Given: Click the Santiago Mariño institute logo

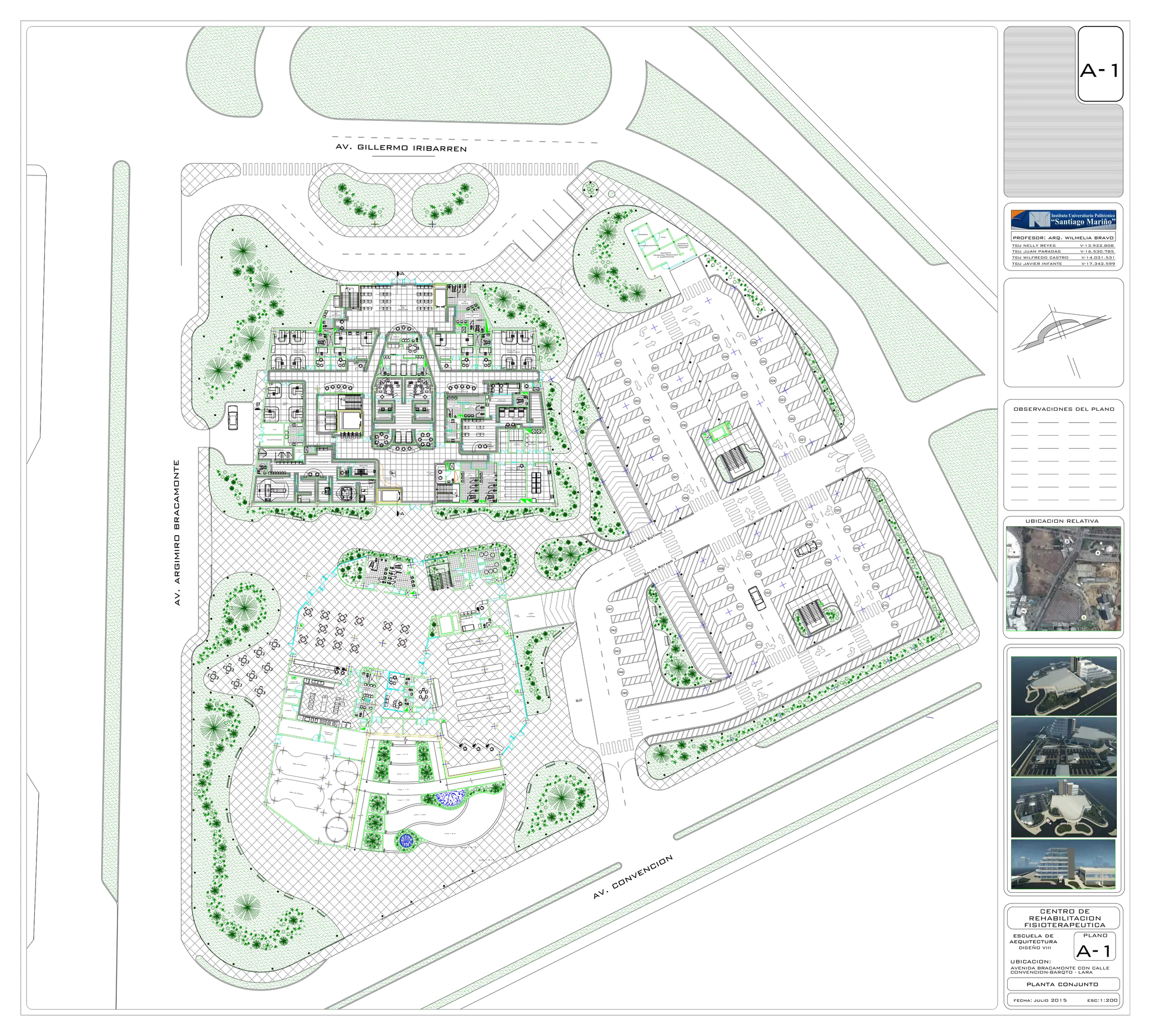Looking at the screenshot, I should pos(1063,219).
